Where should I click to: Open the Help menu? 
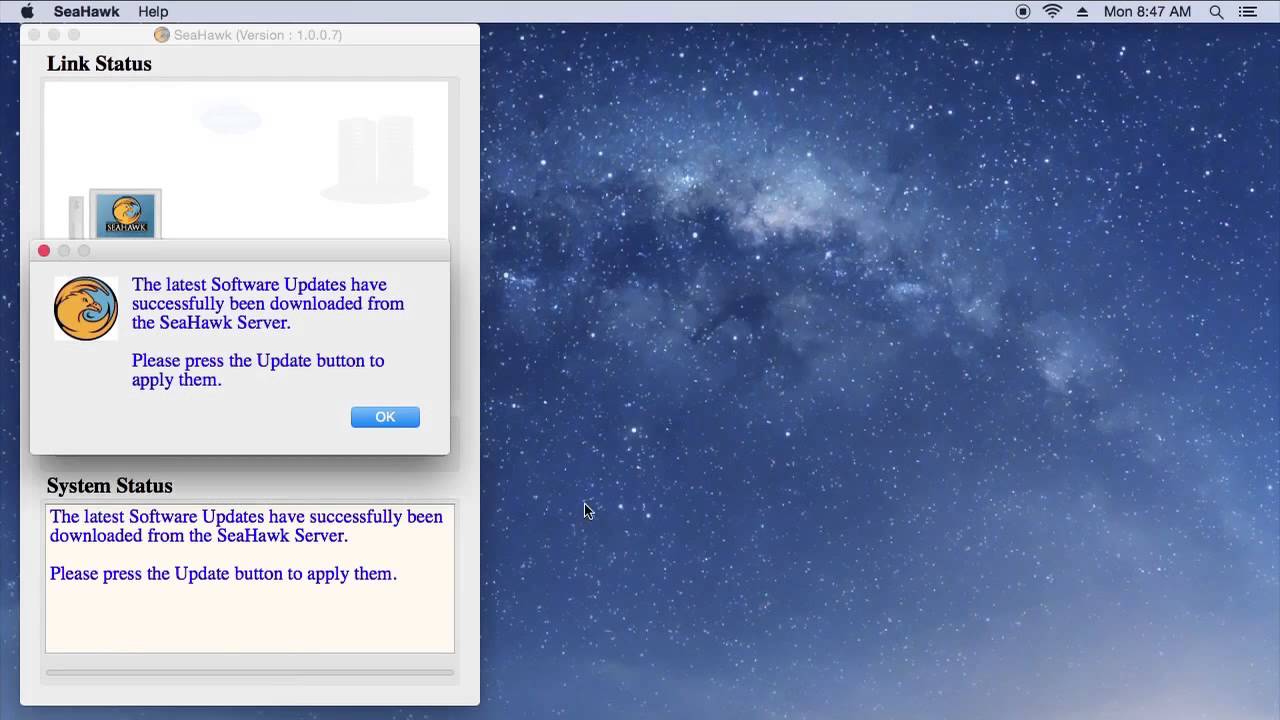point(153,12)
